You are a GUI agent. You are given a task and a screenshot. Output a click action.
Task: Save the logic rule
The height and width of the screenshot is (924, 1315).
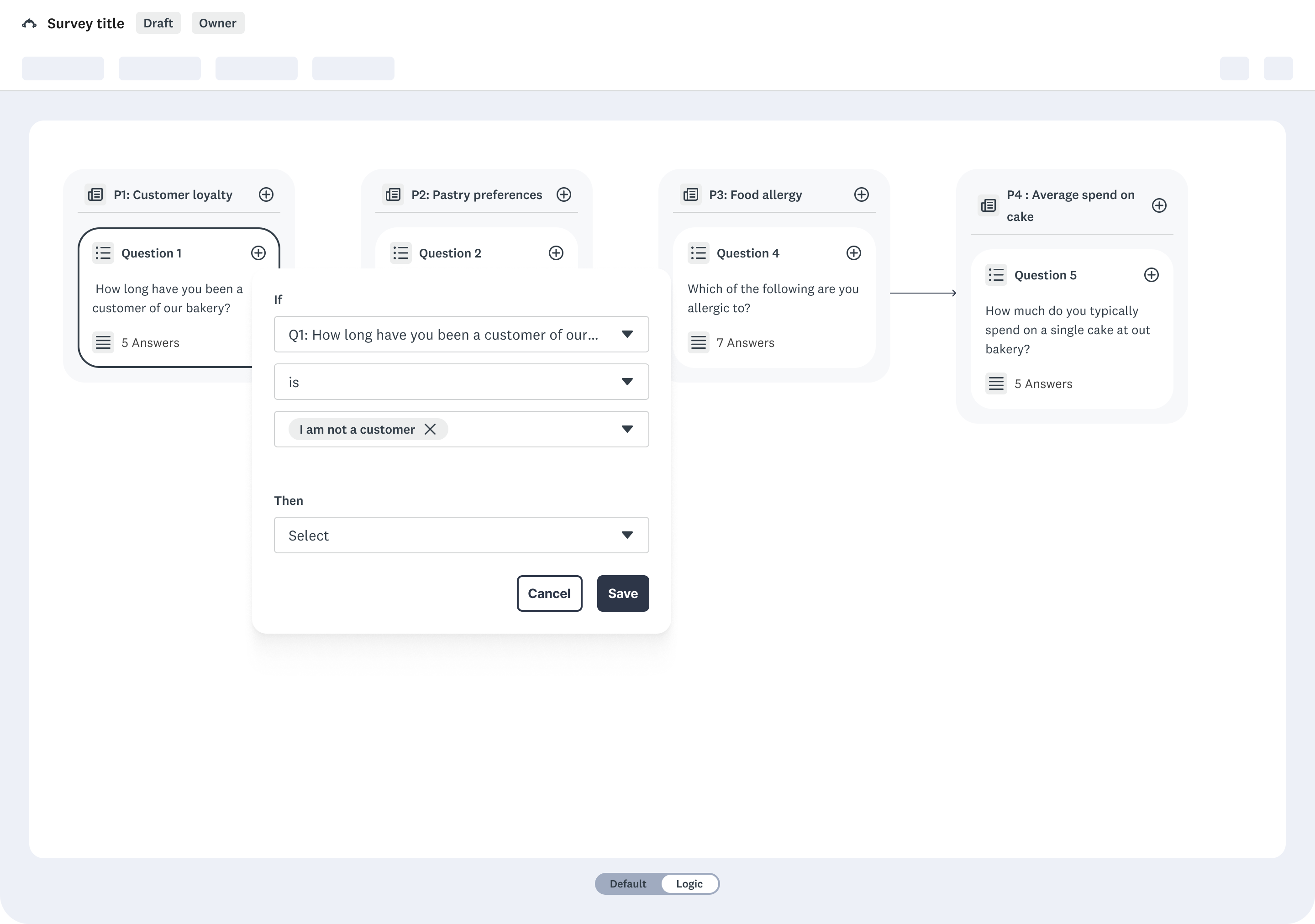(x=622, y=593)
